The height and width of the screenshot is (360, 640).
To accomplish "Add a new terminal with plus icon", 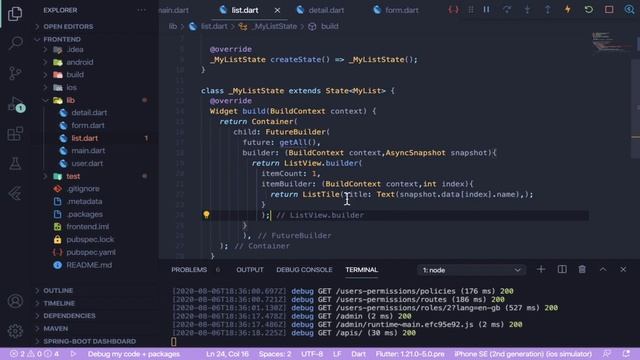I will pyautogui.click(x=541, y=269).
